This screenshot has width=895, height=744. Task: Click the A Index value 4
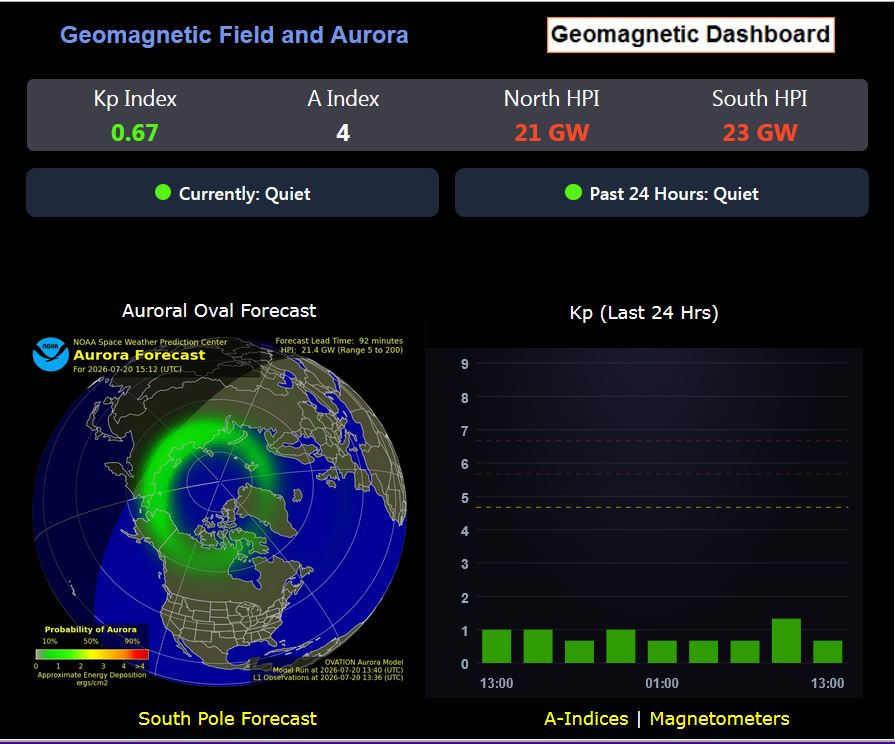tap(343, 133)
